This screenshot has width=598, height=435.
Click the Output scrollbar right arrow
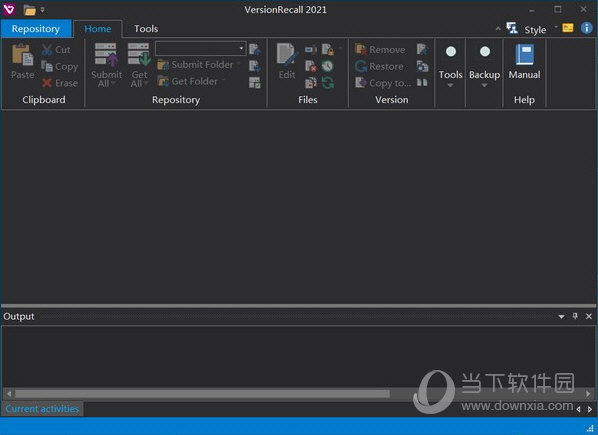coord(588,393)
